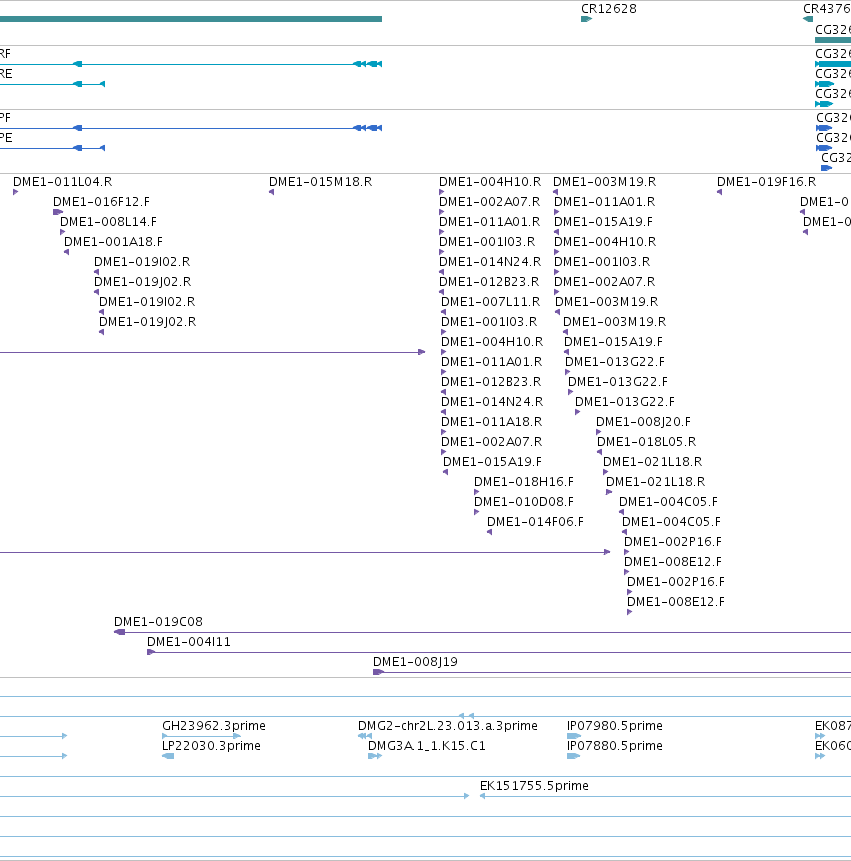Click the GH23962.3prime EST line glyph
851x861 pixels.
201,736
